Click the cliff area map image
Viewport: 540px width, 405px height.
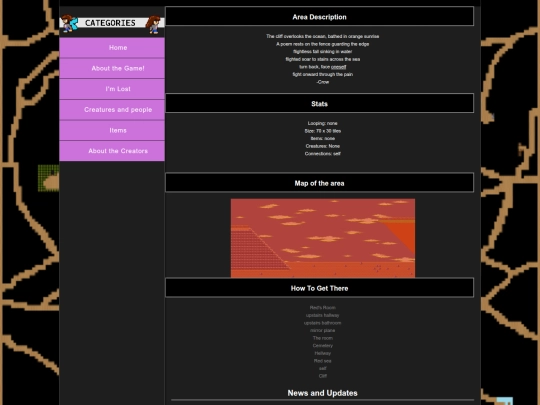323,238
